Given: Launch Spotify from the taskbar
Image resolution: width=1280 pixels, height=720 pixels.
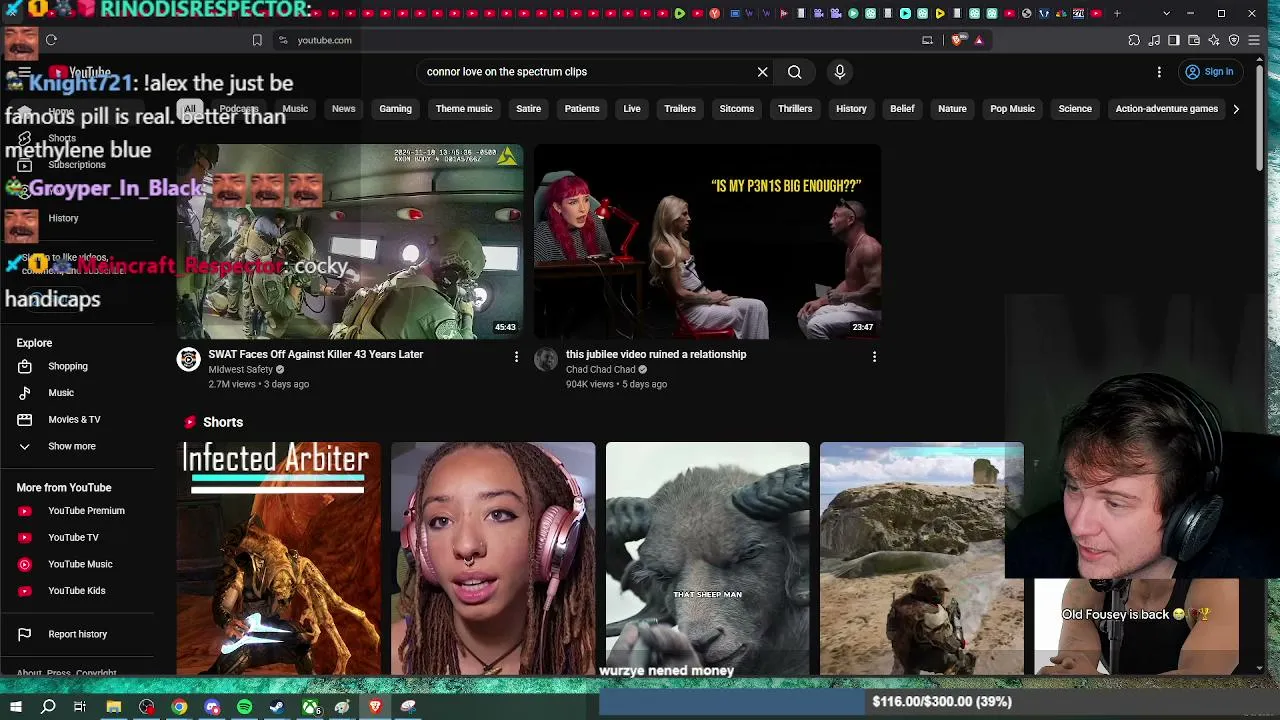Looking at the screenshot, I should click(245, 707).
